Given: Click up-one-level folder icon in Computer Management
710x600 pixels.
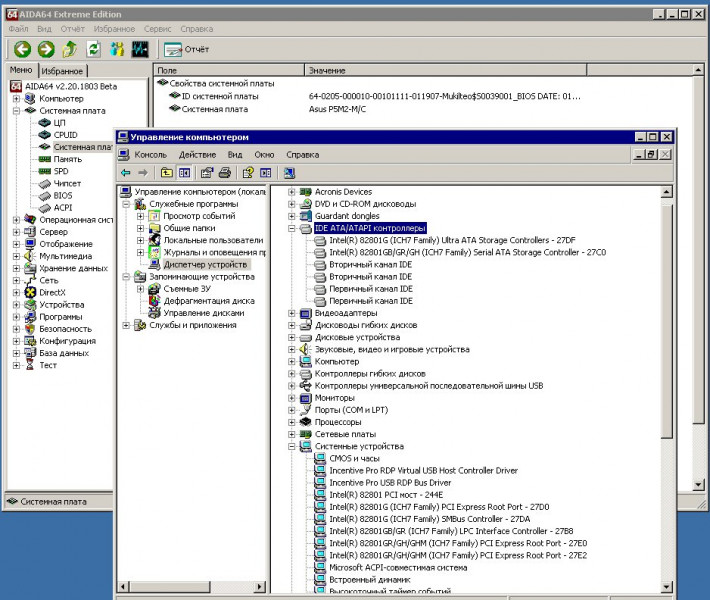Looking at the screenshot, I should (x=167, y=173).
